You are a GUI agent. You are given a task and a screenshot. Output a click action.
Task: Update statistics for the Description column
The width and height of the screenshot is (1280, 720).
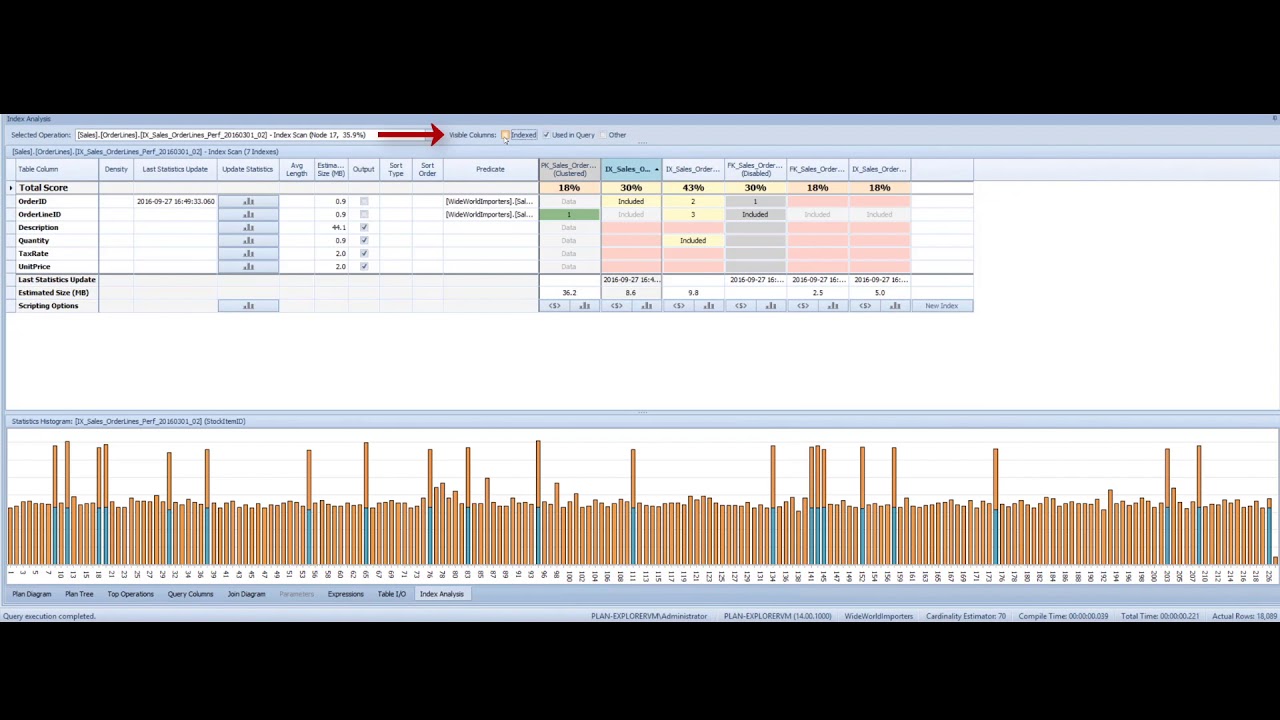(x=248, y=228)
